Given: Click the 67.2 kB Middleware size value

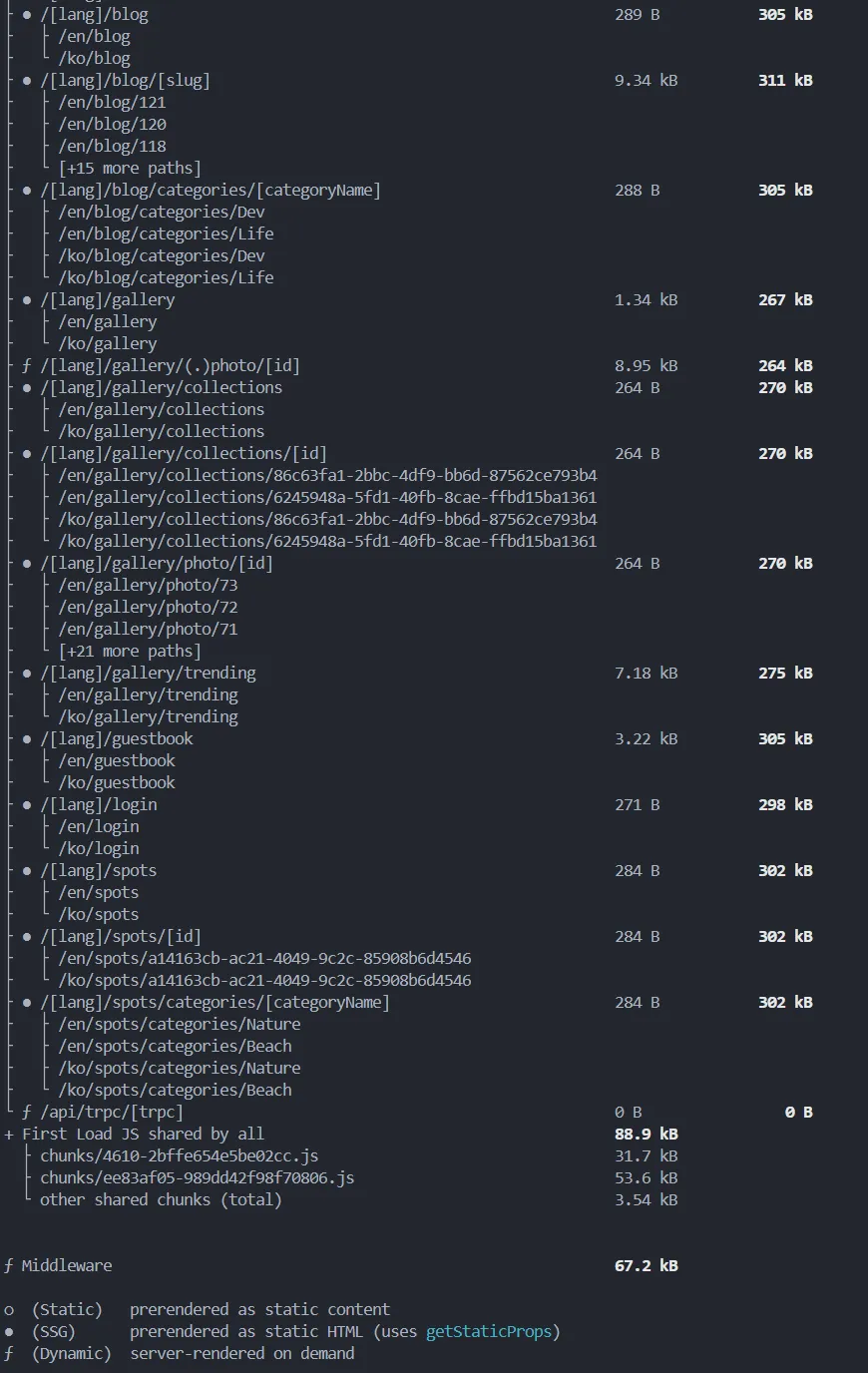Looking at the screenshot, I should [646, 1265].
